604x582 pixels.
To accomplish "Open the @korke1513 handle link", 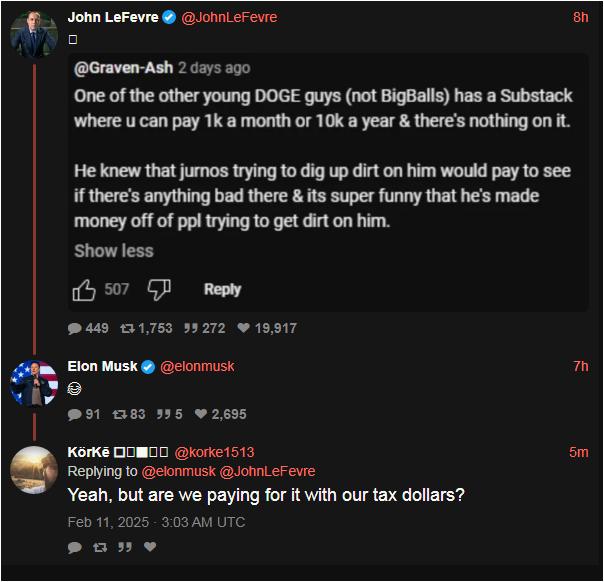I will [x=215, y=452].
